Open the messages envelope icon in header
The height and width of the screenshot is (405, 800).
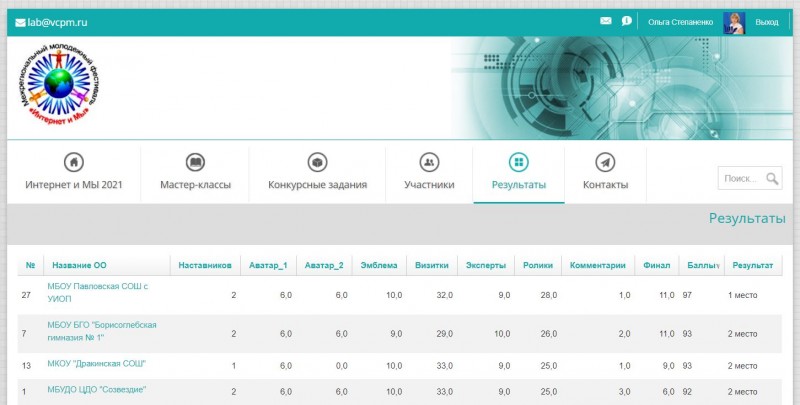click(x=605, y=21)
